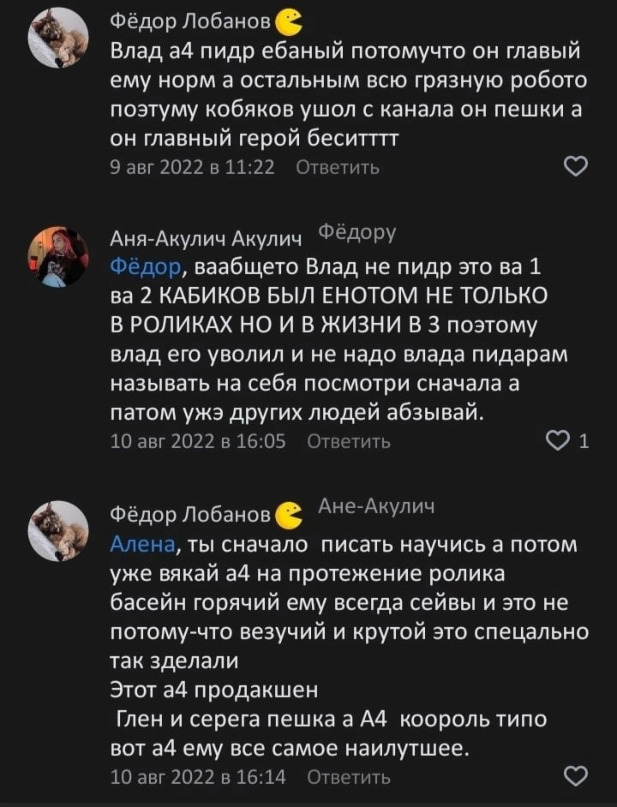Open Аня-Акулич's profile picture

click(58, 253)
